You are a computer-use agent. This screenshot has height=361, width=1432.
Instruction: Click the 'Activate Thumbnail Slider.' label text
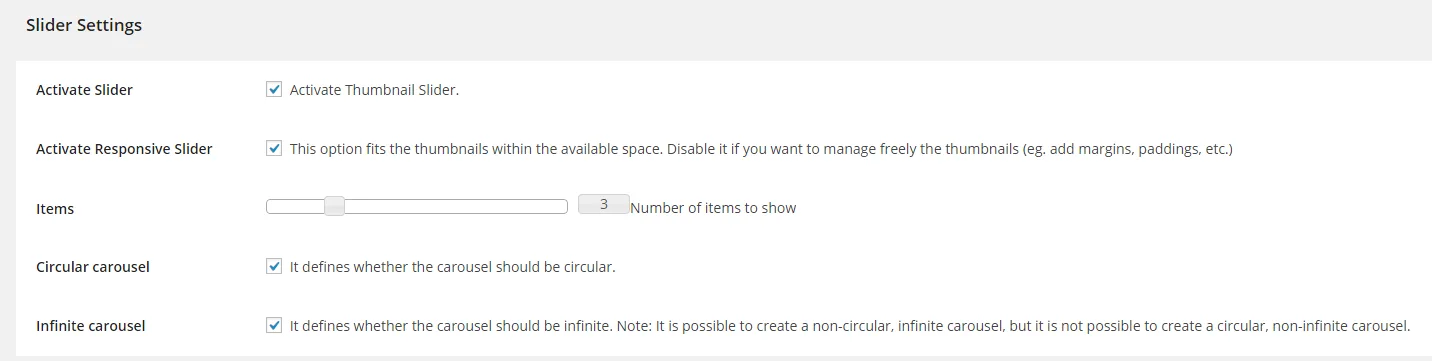click(x=374, y=90)
